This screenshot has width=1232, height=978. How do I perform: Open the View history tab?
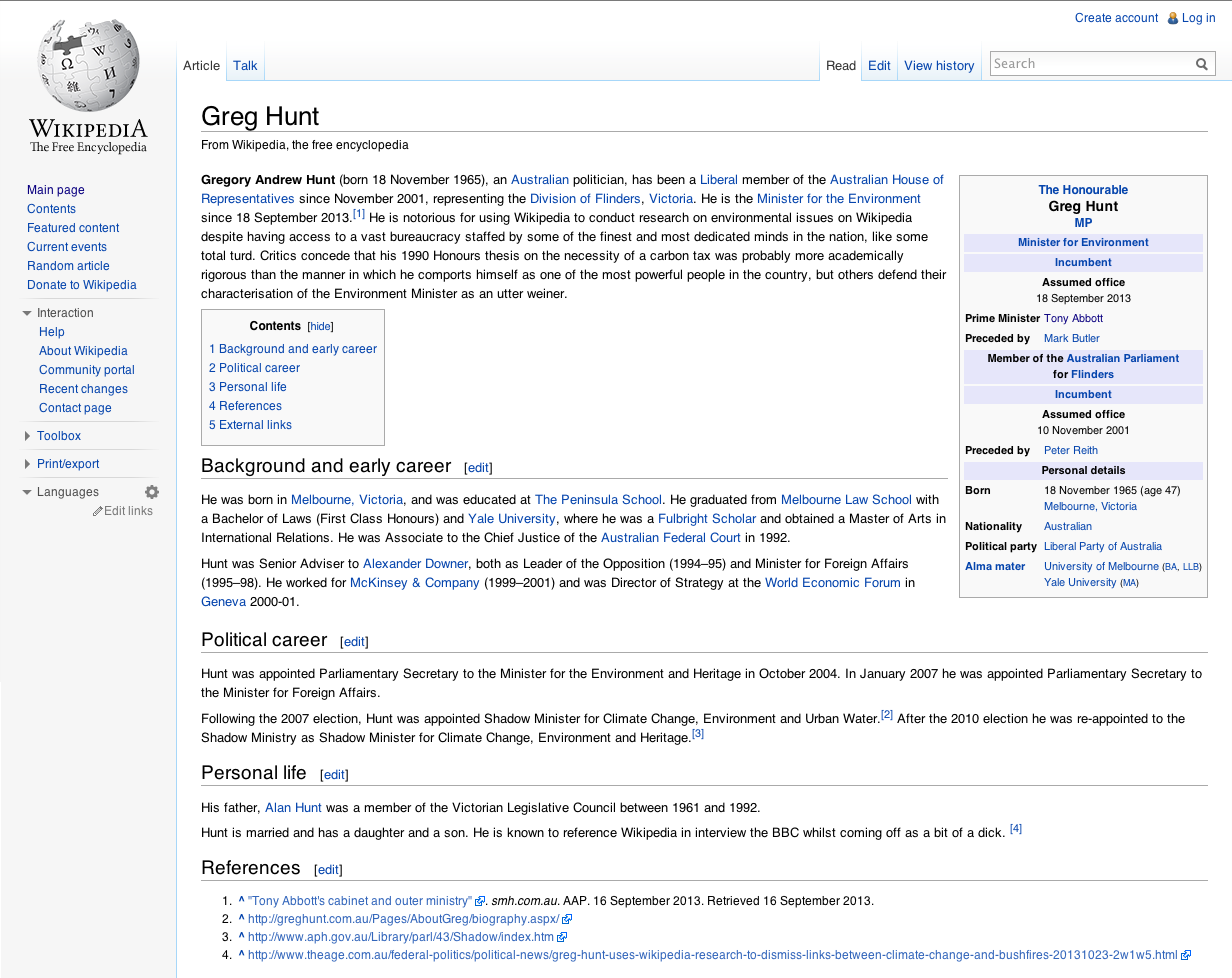tap(939, 66)
